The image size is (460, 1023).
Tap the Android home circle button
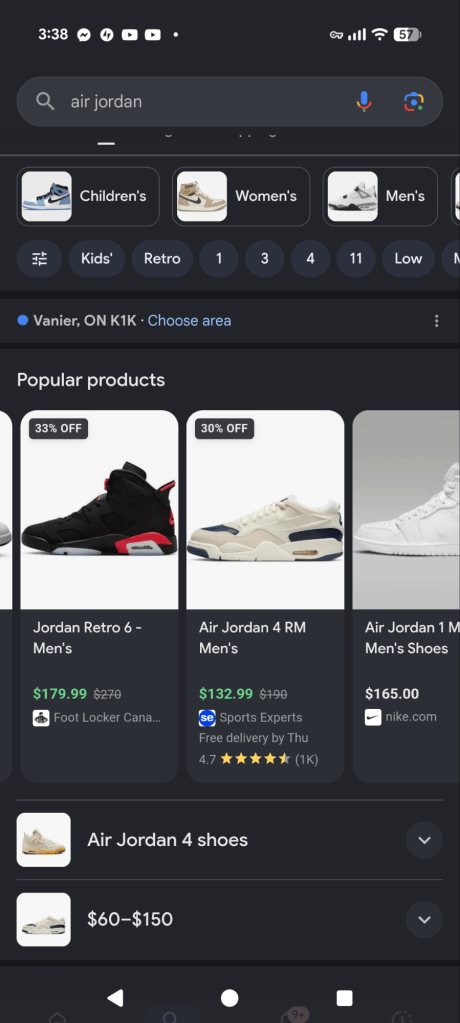230,998
